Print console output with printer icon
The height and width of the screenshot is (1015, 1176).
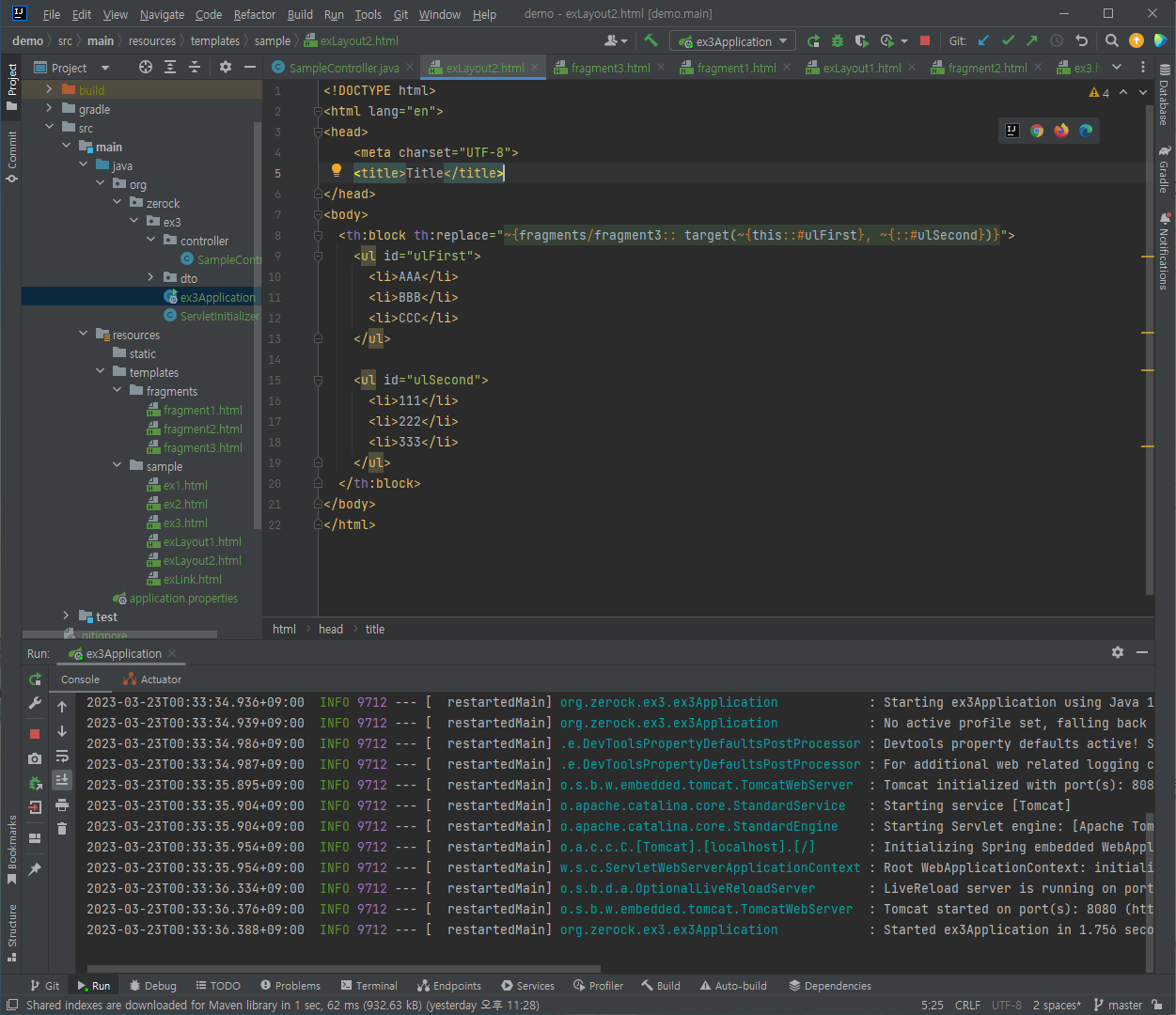pos(62,804)
